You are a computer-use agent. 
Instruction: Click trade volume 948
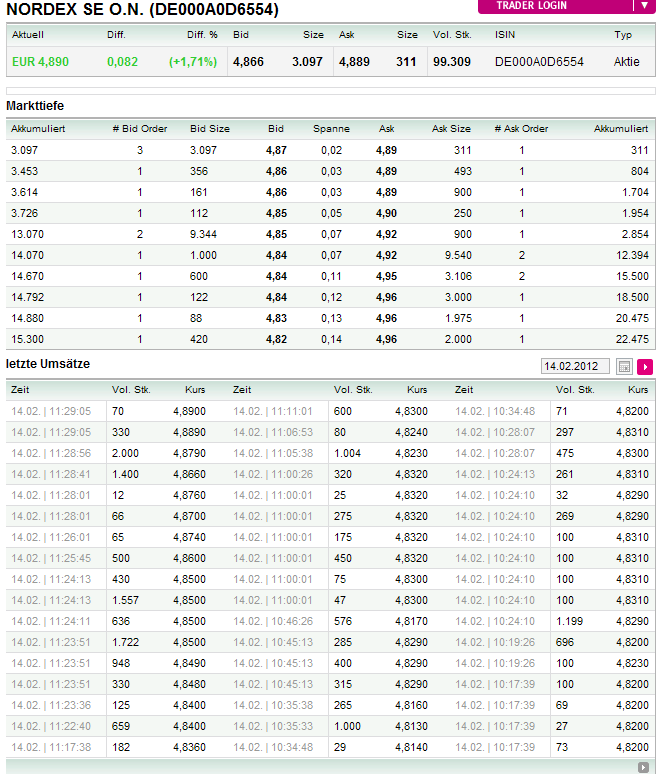[121, 663]
